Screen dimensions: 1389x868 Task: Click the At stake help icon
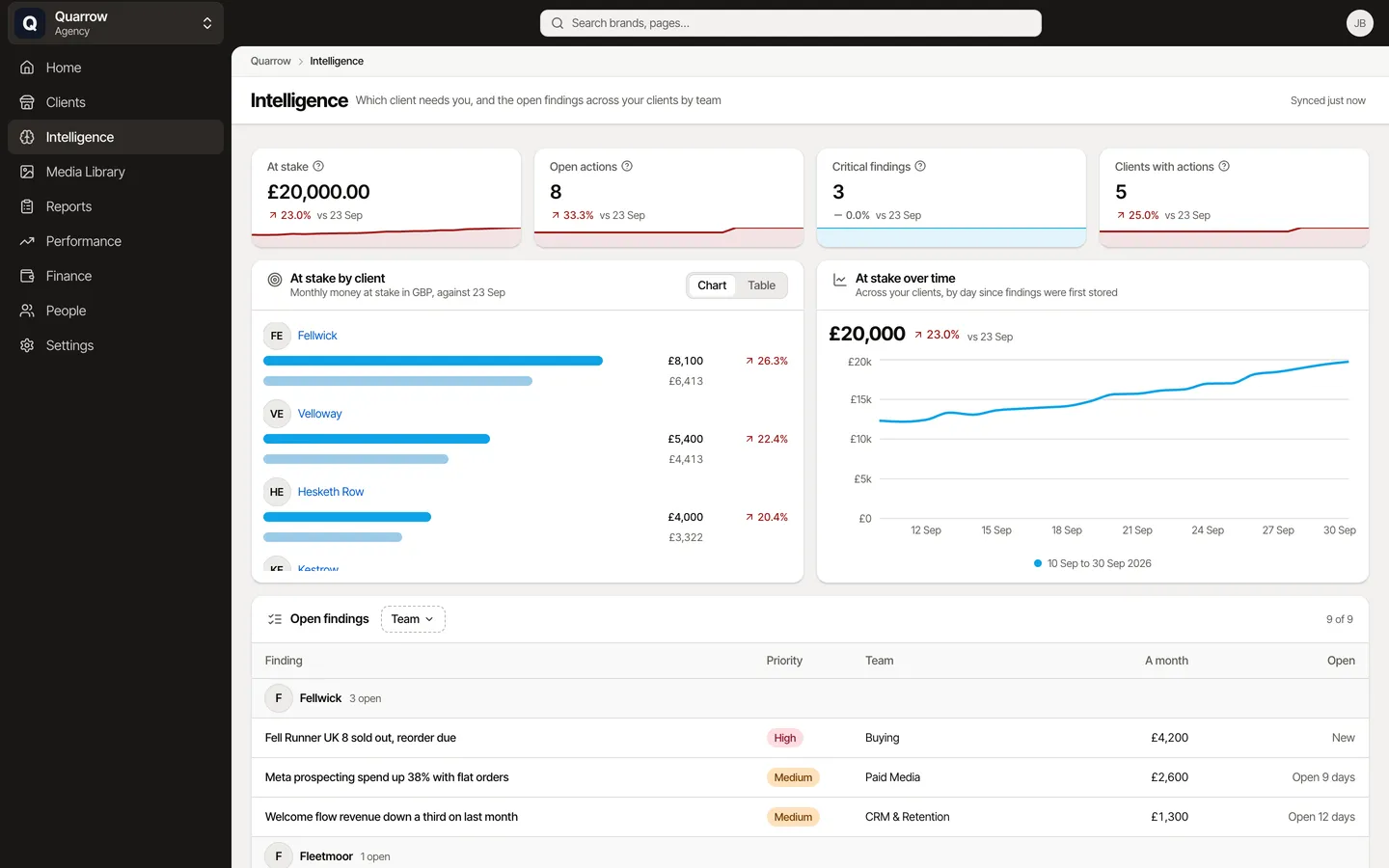[318, 166]
